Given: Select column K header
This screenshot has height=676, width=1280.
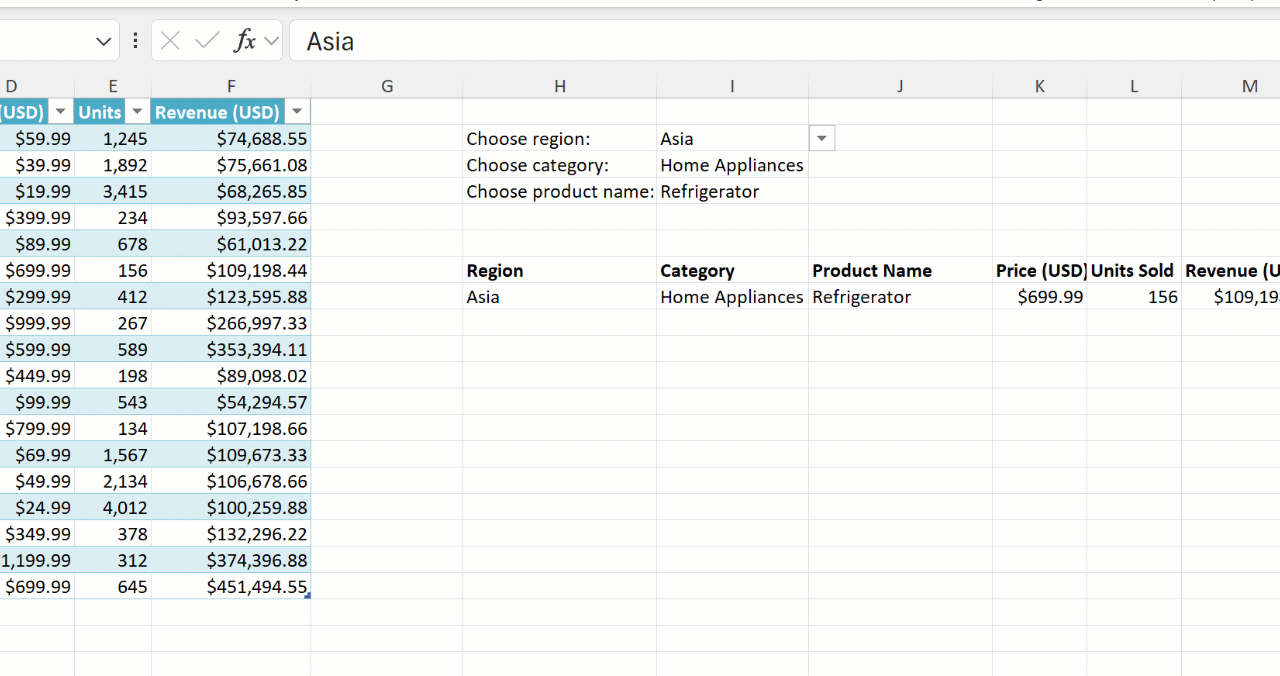Looking at the screenshot, I should click(1039, 87).
